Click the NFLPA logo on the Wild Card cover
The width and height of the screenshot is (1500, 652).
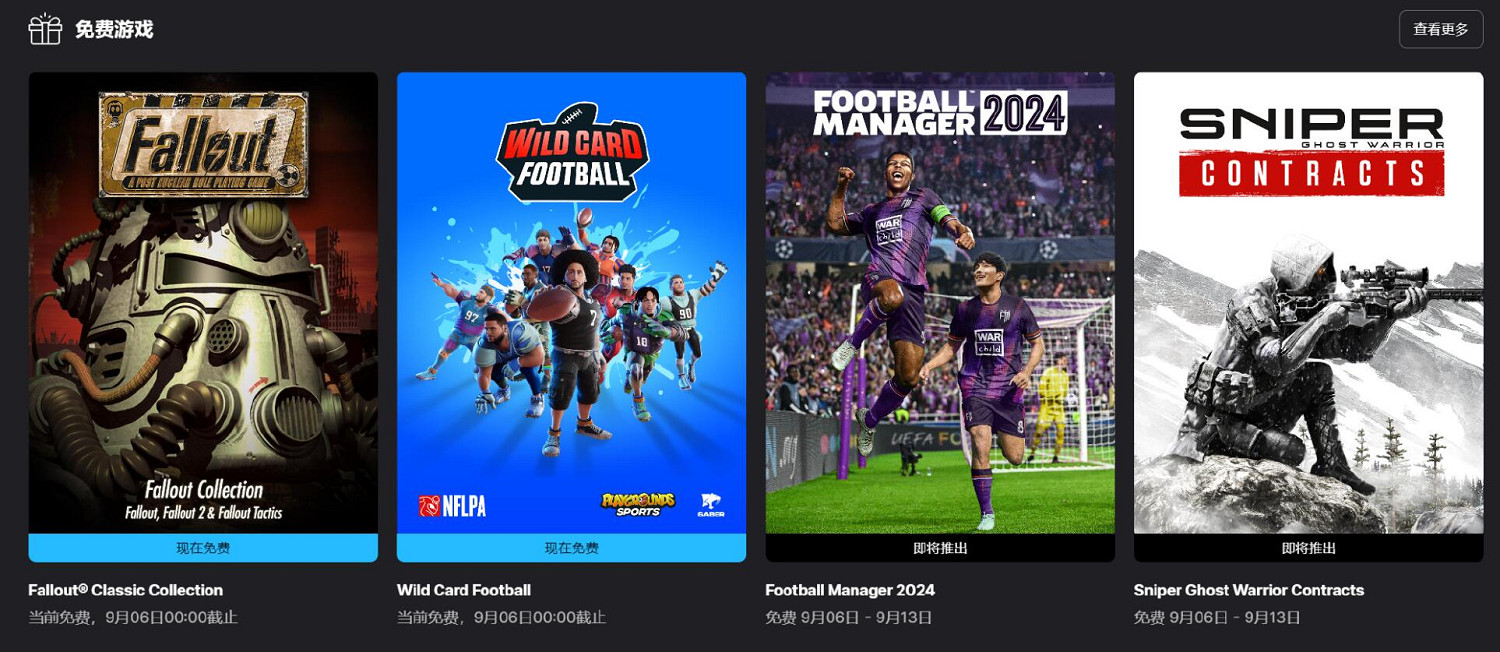(x=452, y=506)
